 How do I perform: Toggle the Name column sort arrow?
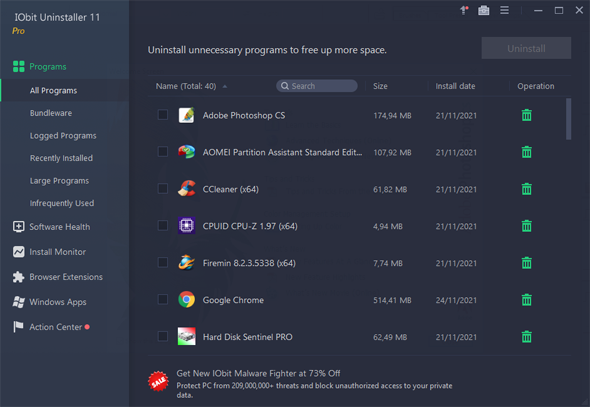click(x=225, y=87)
